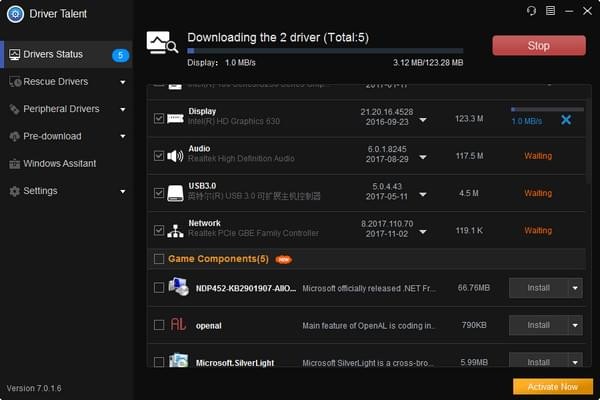Install Microsoft SilverLight component

[539, 362]
